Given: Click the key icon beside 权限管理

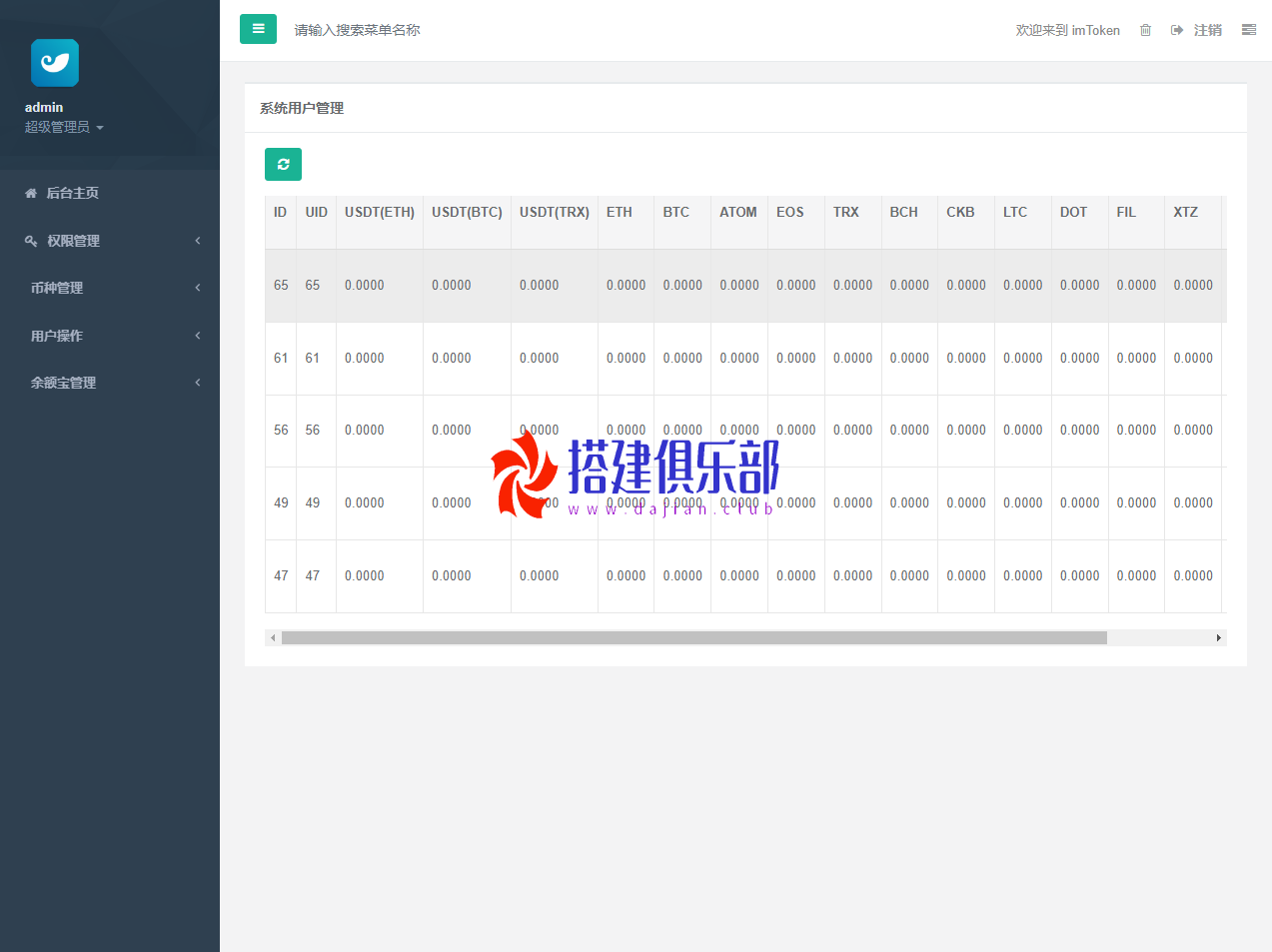Looking at the screenshot, I should pyautogui.click(x=31, y=241).
